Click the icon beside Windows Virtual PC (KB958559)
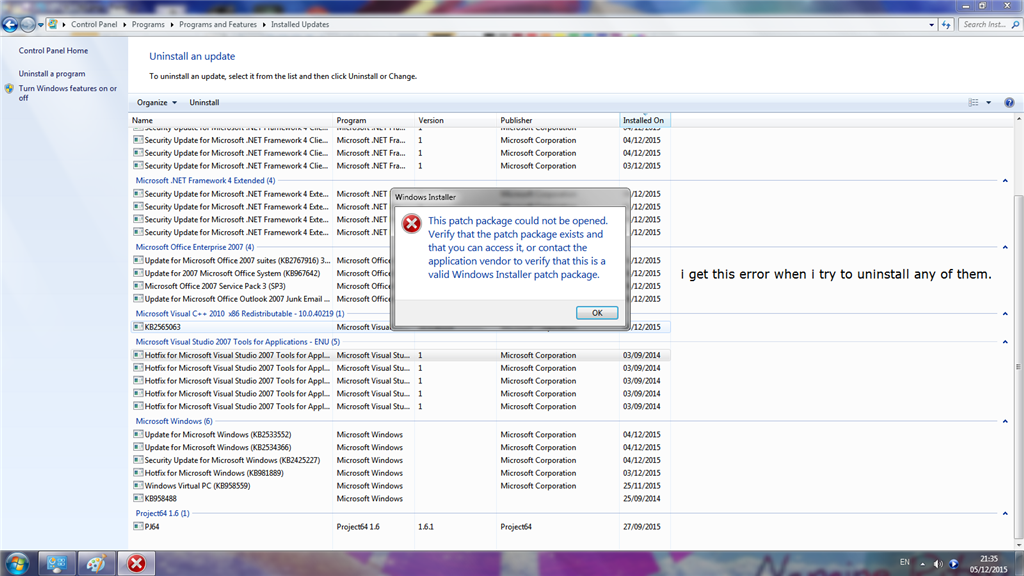This screenshot has height=576, width=1024. (x=138, y=485)
